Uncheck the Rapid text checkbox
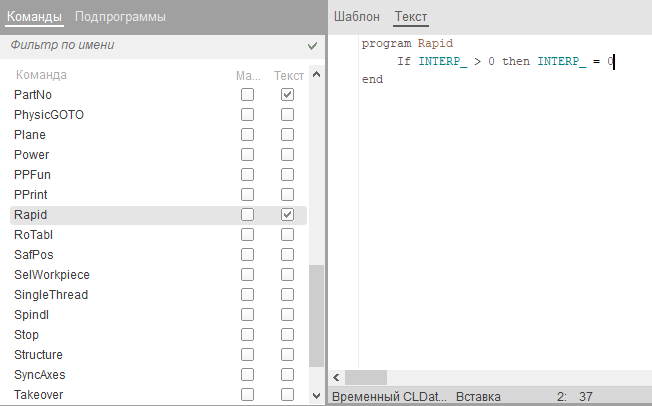The image size is (652, 406). [288, 215]
